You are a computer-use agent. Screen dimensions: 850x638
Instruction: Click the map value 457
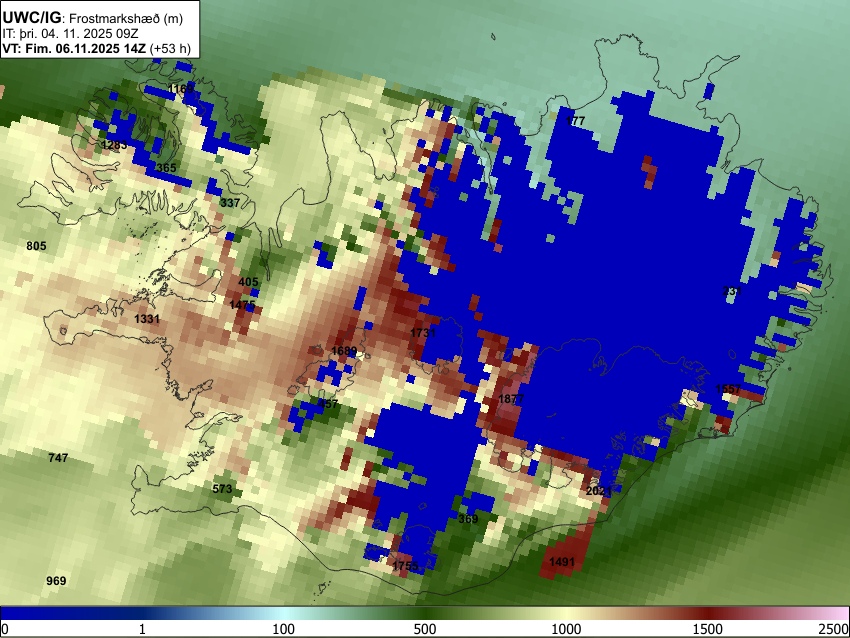(328, 404)
